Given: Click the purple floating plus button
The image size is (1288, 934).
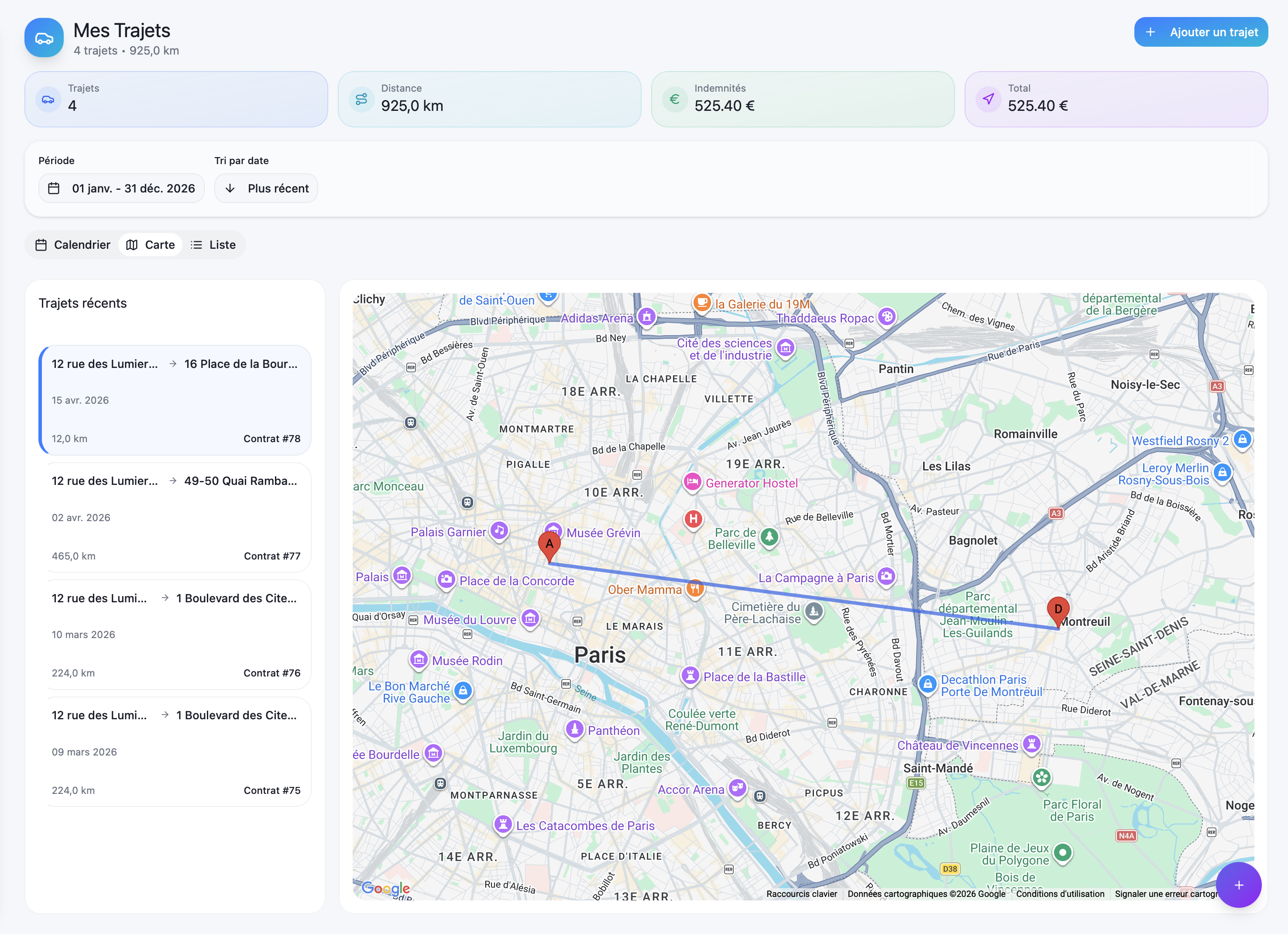Looking at the screenshot, I should [x=1239, y=885].
